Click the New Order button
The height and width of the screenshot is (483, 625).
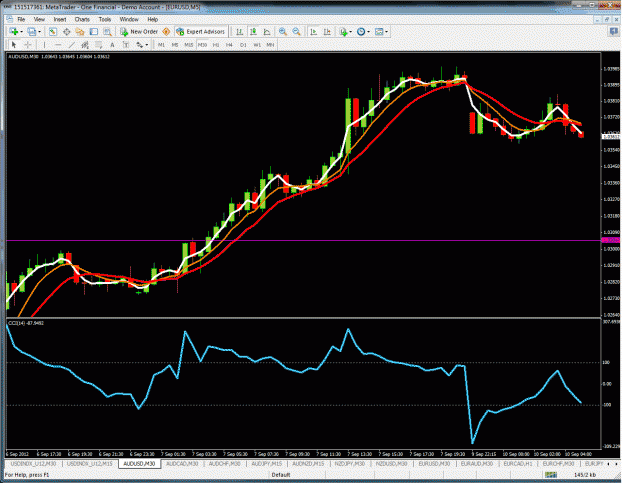click(140, 31)
